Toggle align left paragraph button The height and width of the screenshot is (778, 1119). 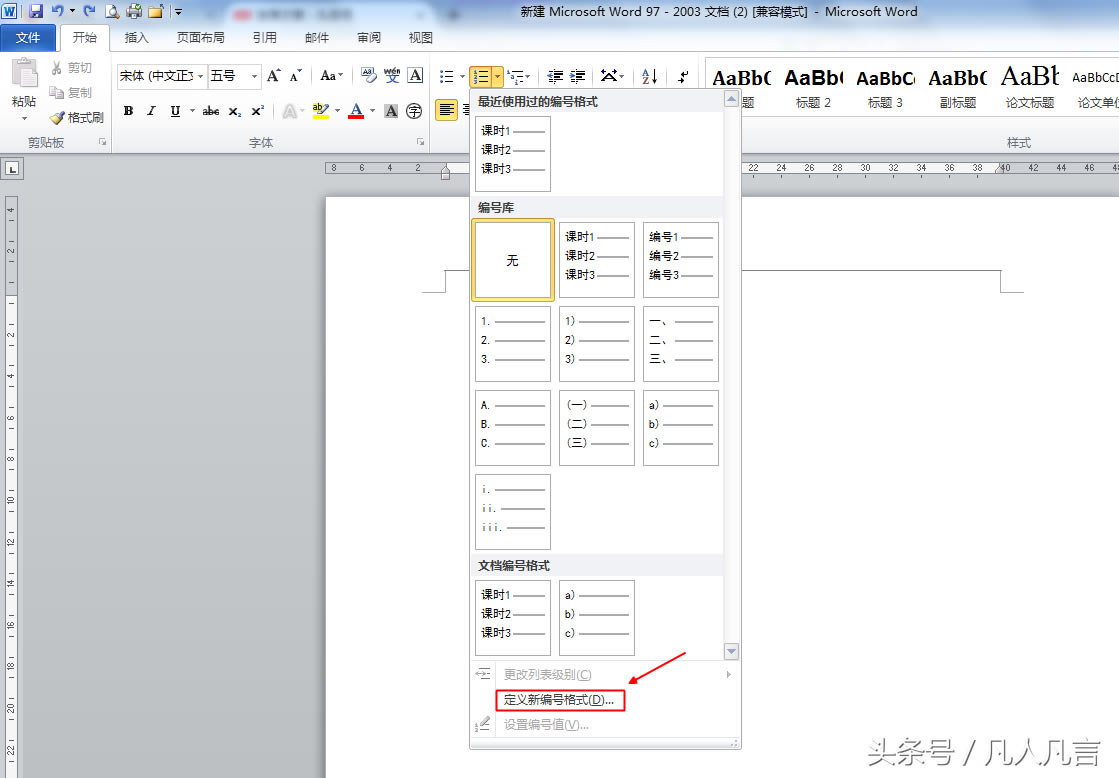[447, 110]
